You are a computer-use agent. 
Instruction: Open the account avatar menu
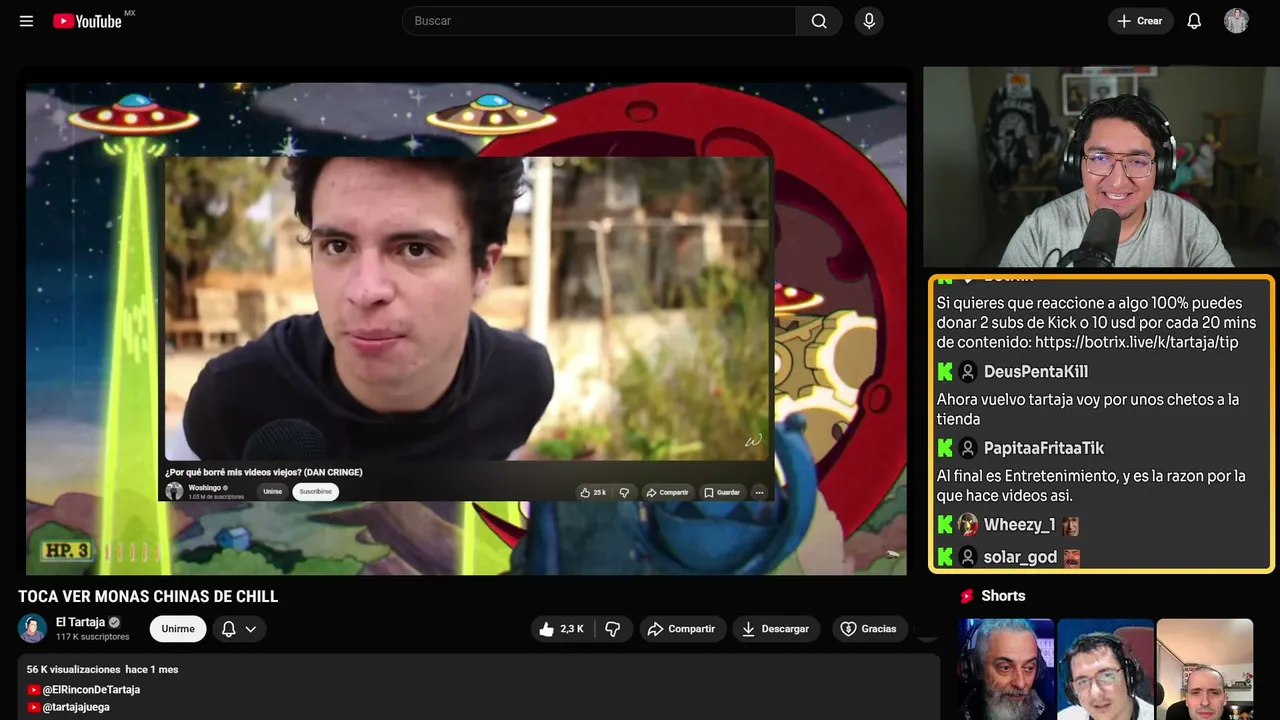click(1236, 21)
